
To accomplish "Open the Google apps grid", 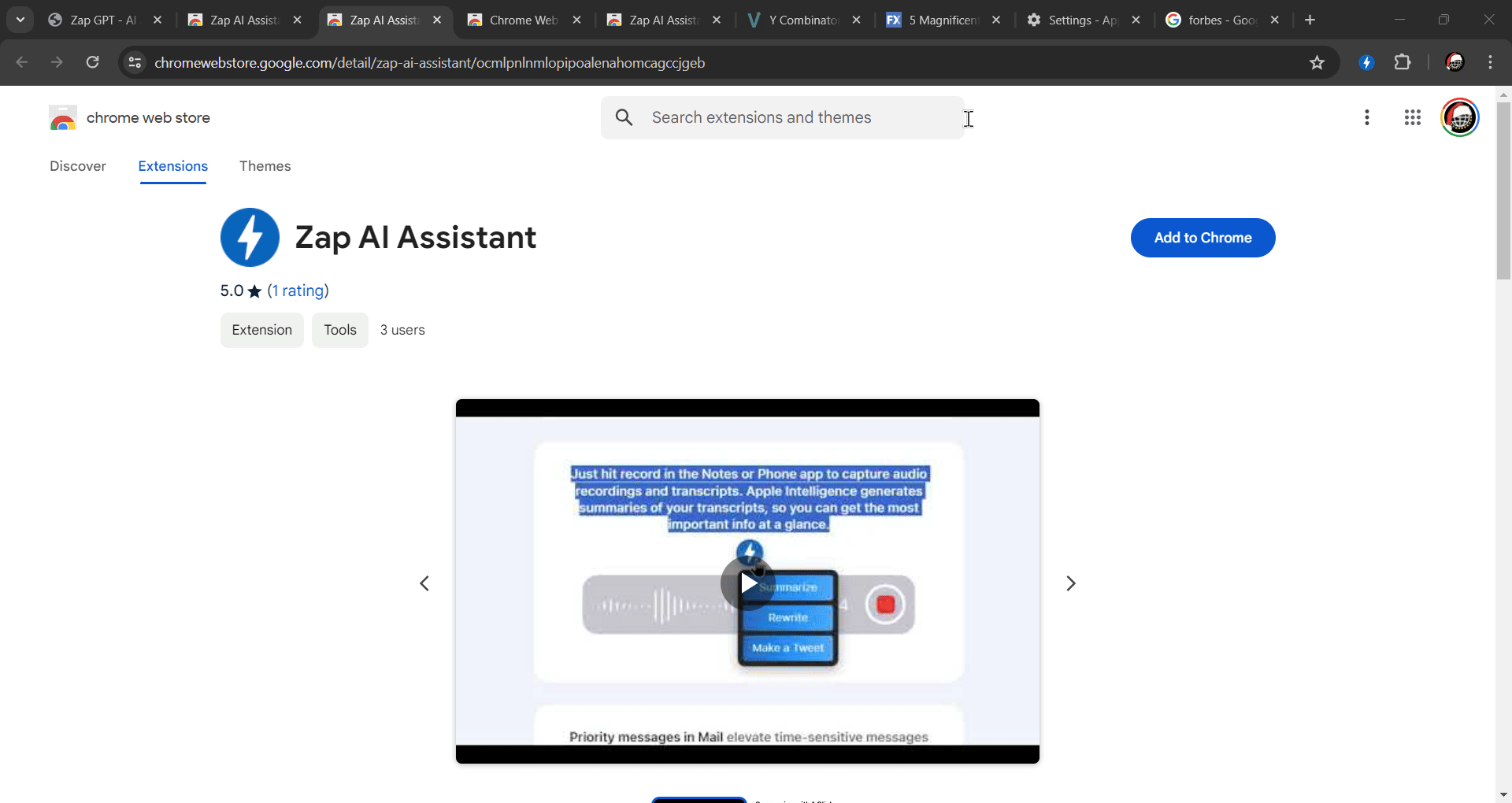I will point(1413,117).
